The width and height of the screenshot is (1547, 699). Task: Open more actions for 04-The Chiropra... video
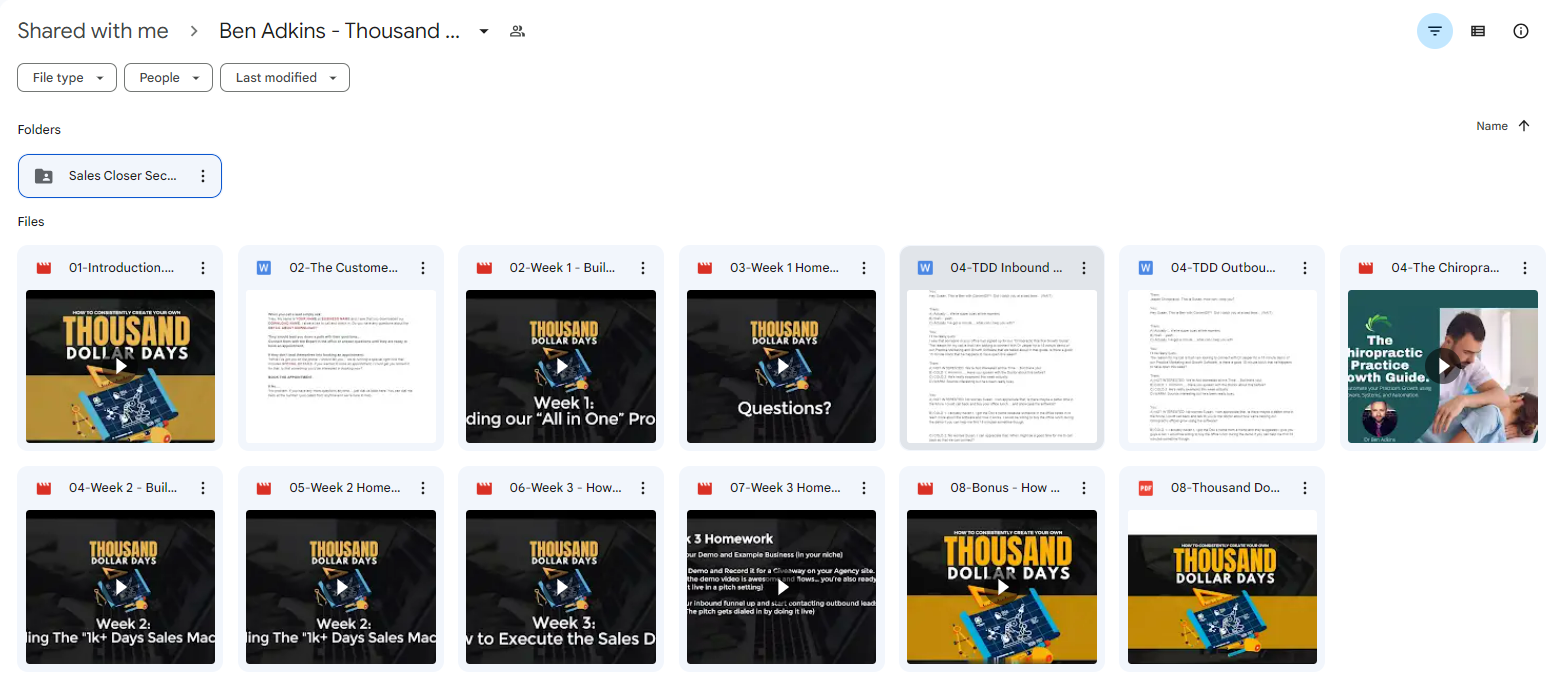[1525, 268]
